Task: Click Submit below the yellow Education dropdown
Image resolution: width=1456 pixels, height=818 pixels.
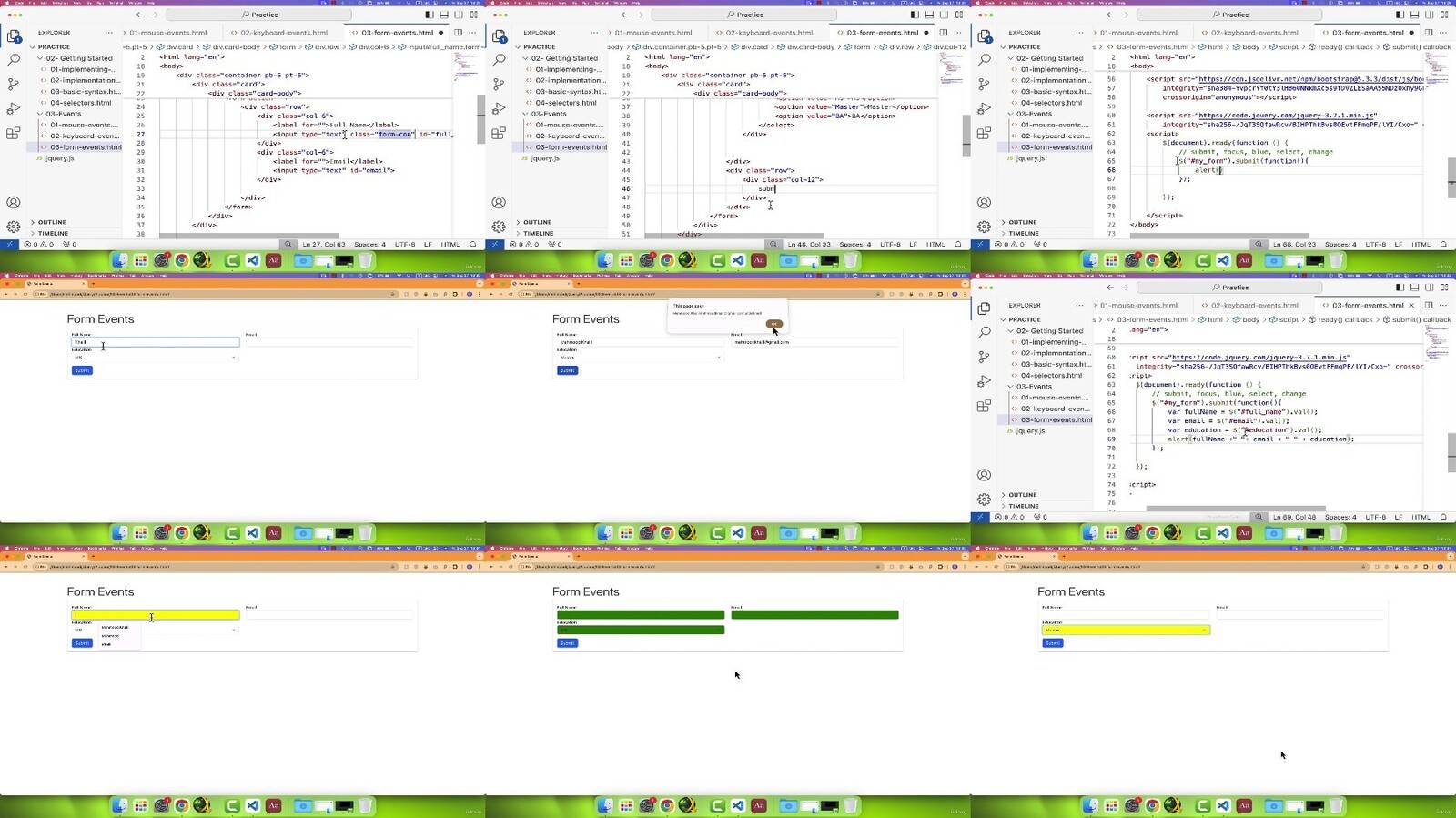Action: coord(1052,643)
